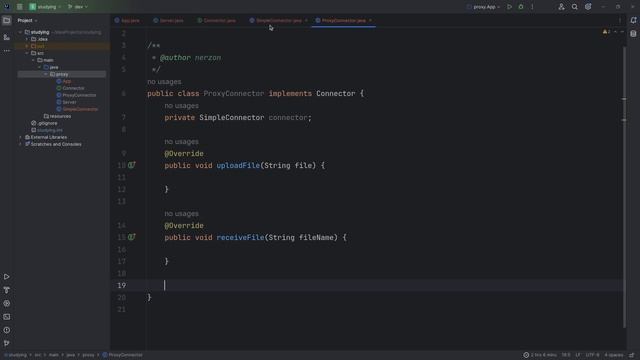Click "no usages" hint above class declaration

point(164,82)
